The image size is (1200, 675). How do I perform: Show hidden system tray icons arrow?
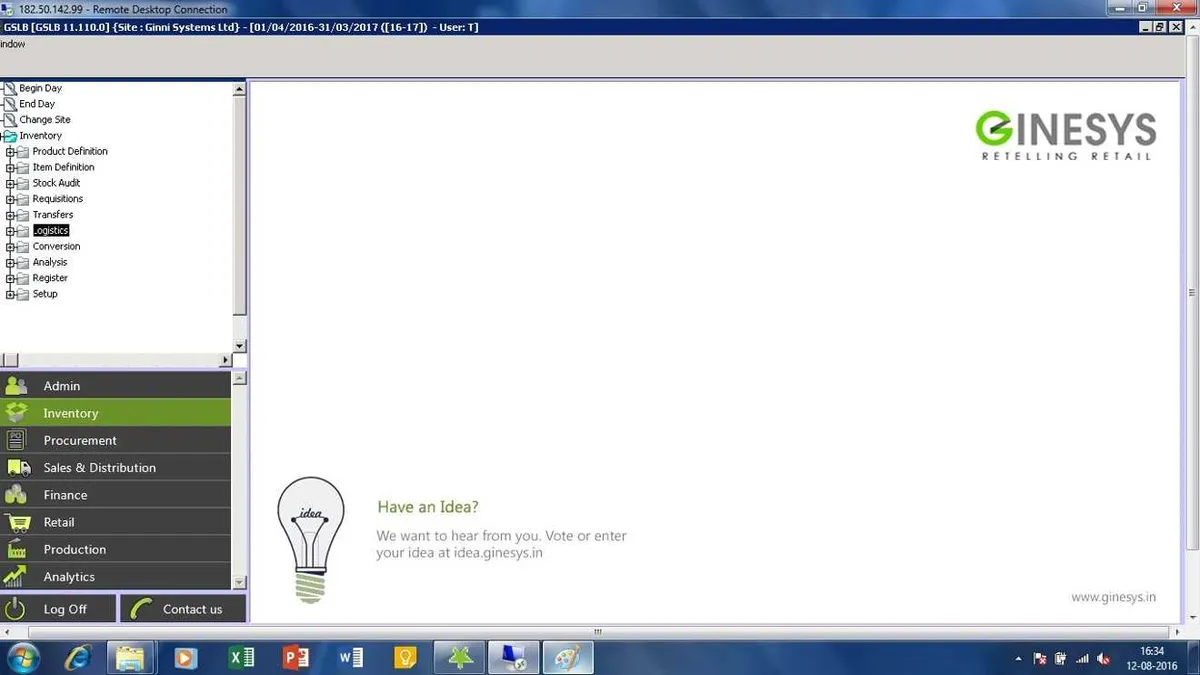click(1018, 659)
